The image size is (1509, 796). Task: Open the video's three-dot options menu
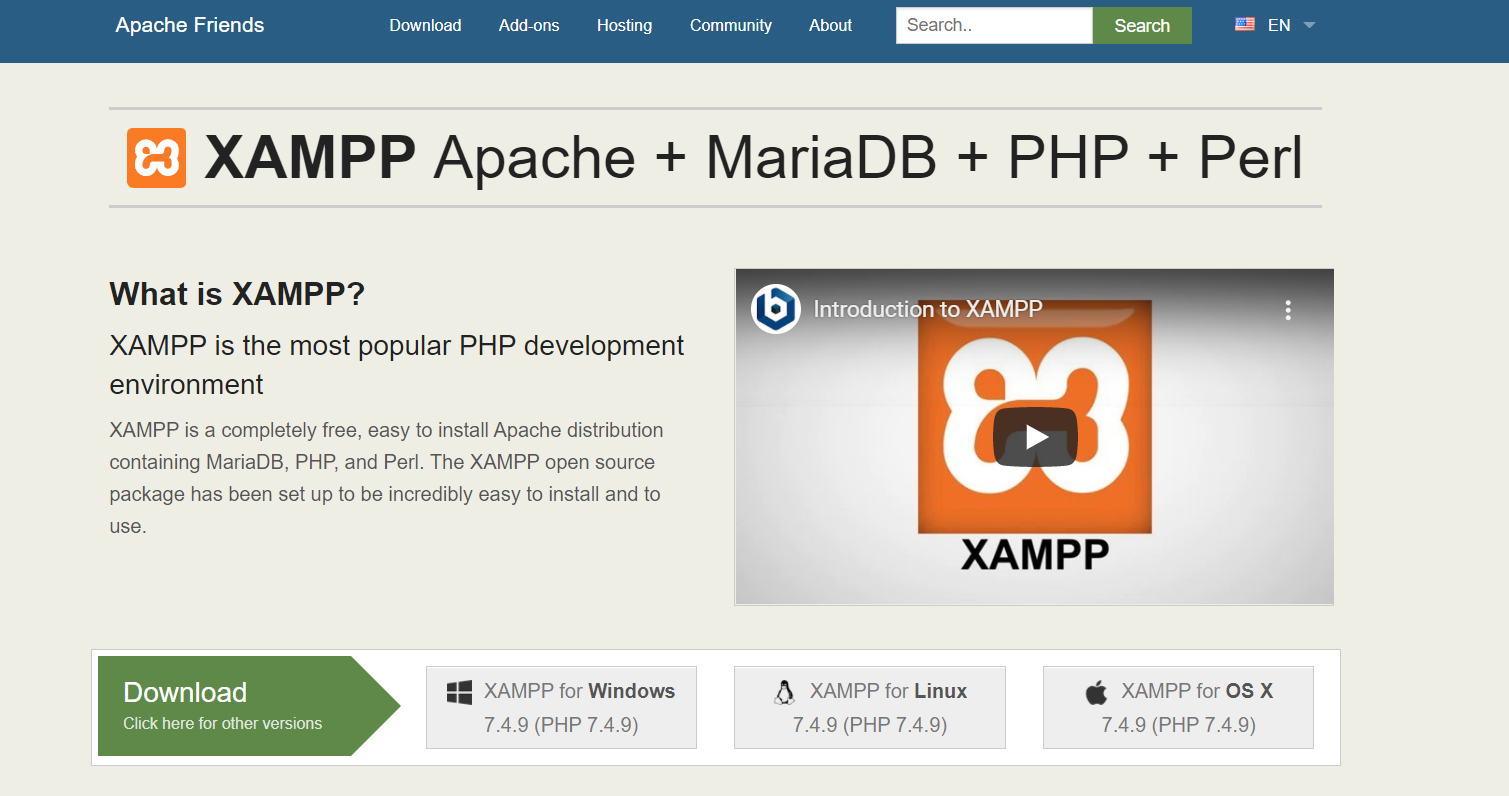click(x=1288, y=310)
